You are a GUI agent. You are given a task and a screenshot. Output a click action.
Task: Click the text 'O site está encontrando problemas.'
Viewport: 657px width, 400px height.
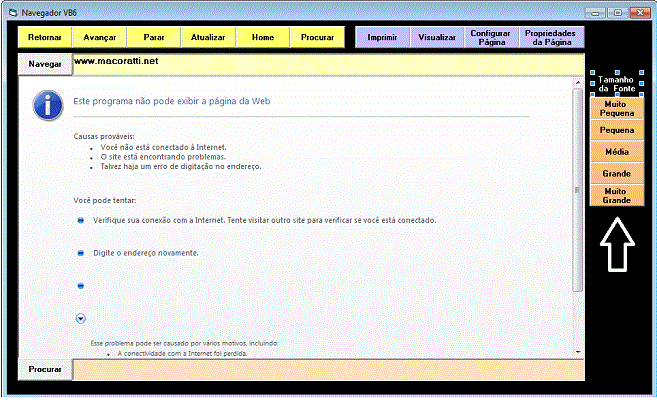163,157
